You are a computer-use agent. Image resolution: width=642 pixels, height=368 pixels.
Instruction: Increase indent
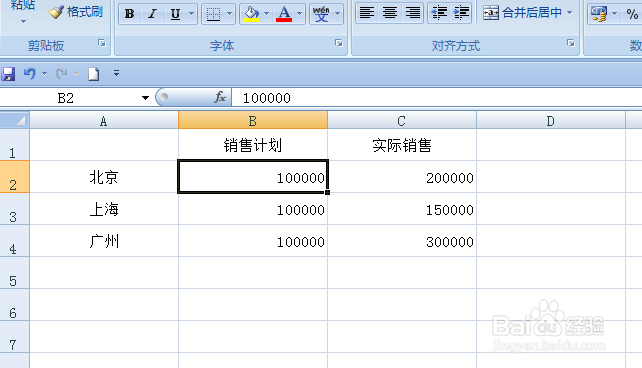coord(461,13)
